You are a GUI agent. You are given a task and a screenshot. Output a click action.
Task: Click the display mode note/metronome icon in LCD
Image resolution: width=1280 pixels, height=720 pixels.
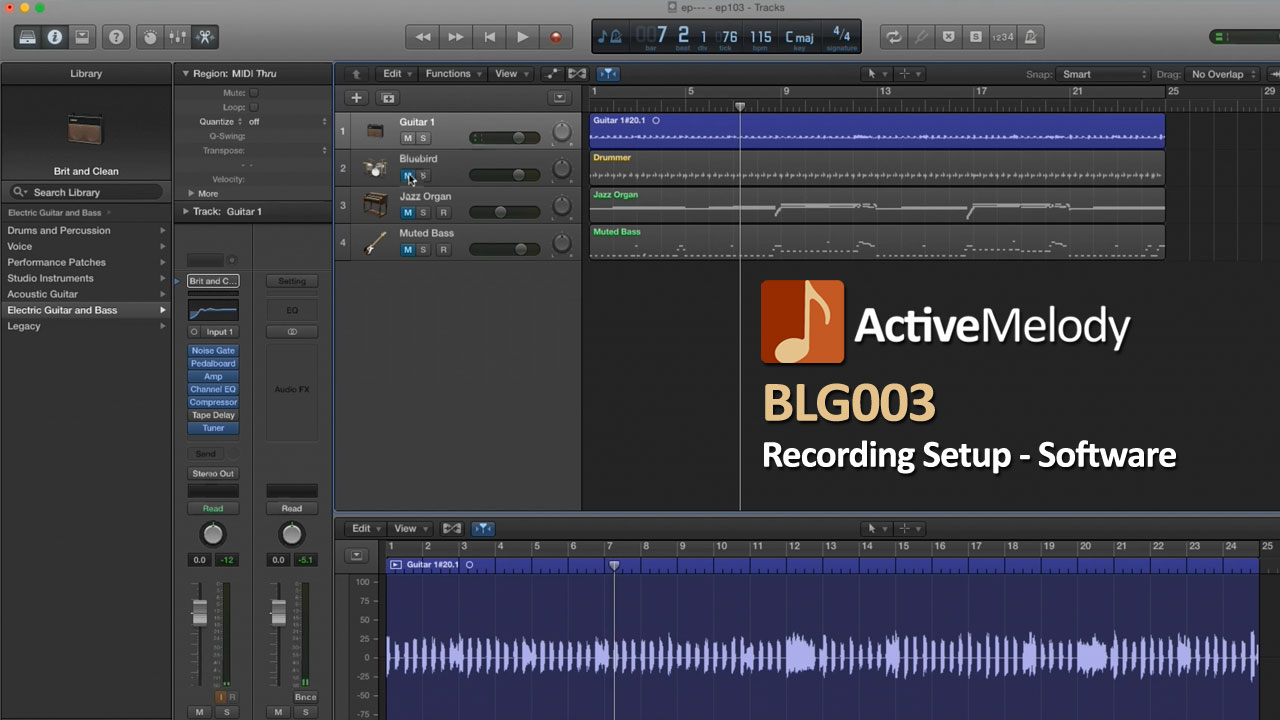[609, 37]
